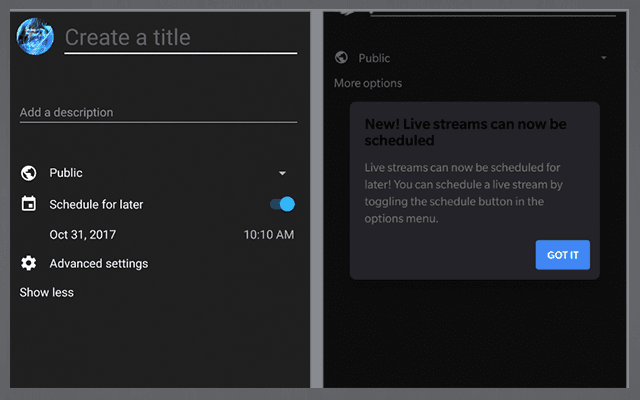This screenshot has width=640, height=400.
Task: Collapse options with 'Show less'
Action: click(x=46, y=292)
